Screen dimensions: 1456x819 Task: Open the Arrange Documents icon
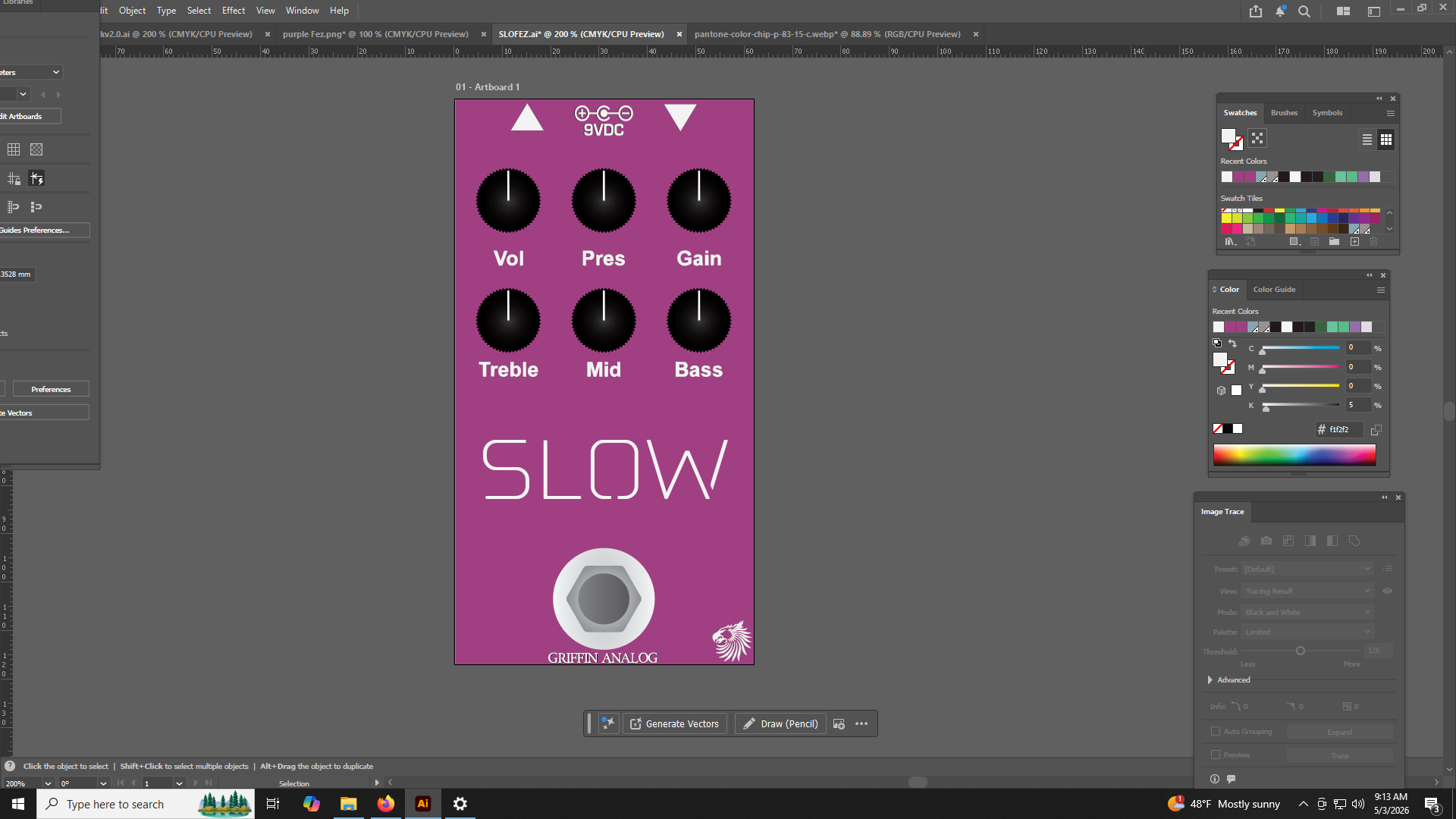click(x=1343, y=11)
